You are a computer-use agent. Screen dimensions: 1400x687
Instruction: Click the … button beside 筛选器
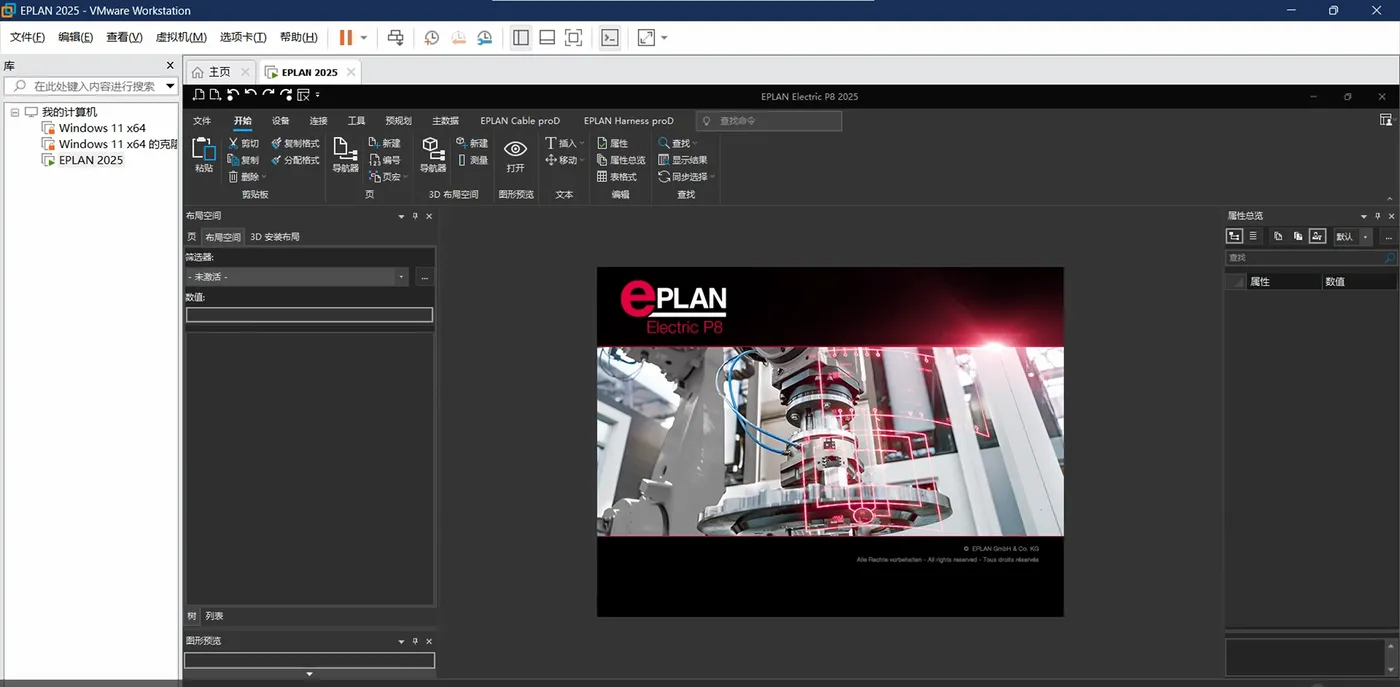click(425, 277)
